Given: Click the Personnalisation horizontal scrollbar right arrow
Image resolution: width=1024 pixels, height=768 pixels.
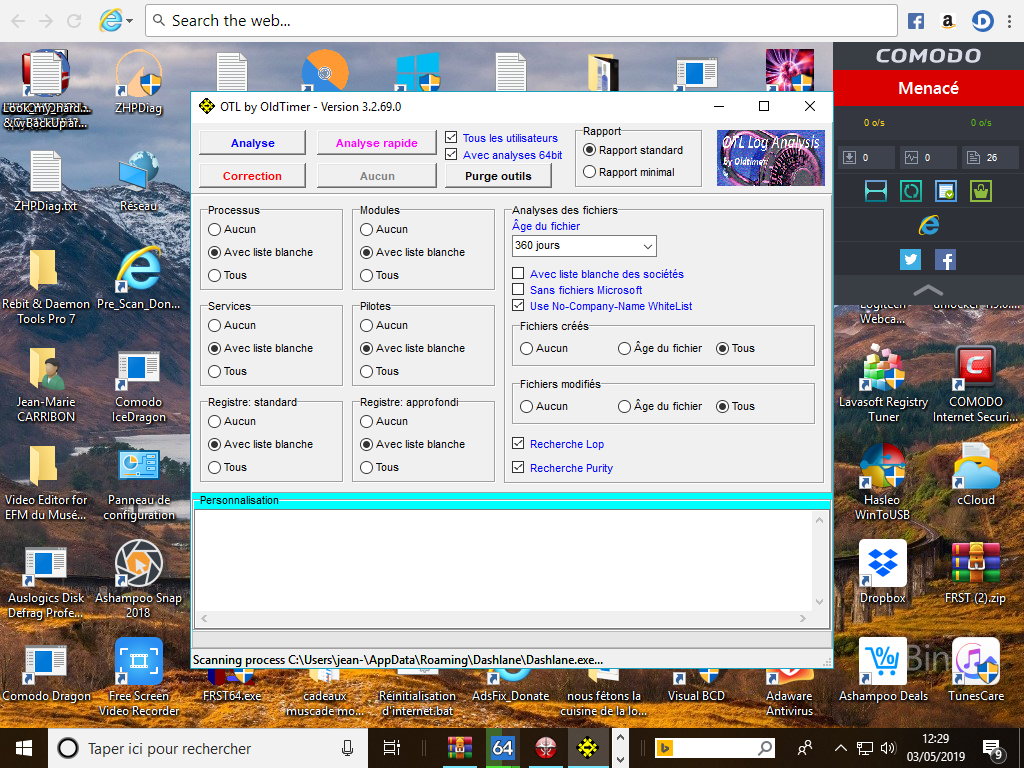Looking at the screenshot, I should pos(803,618).
